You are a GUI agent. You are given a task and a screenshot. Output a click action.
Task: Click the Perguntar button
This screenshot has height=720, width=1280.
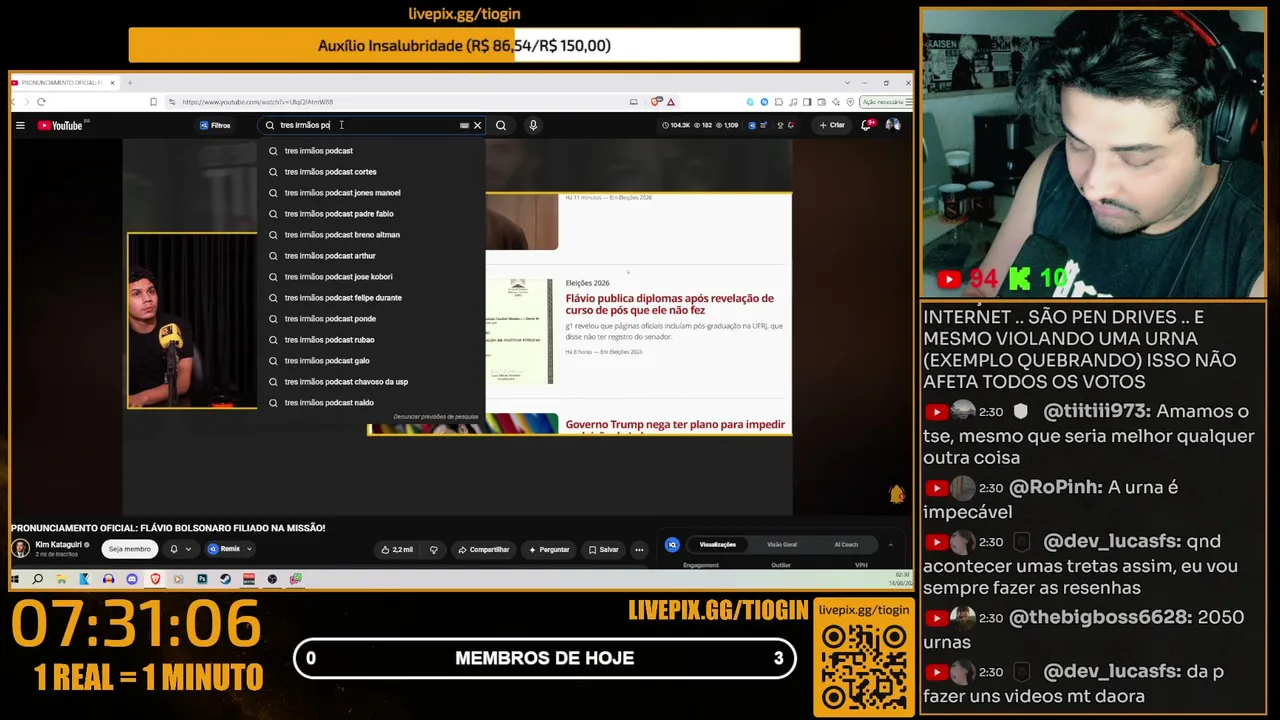[x=548, y=549]
